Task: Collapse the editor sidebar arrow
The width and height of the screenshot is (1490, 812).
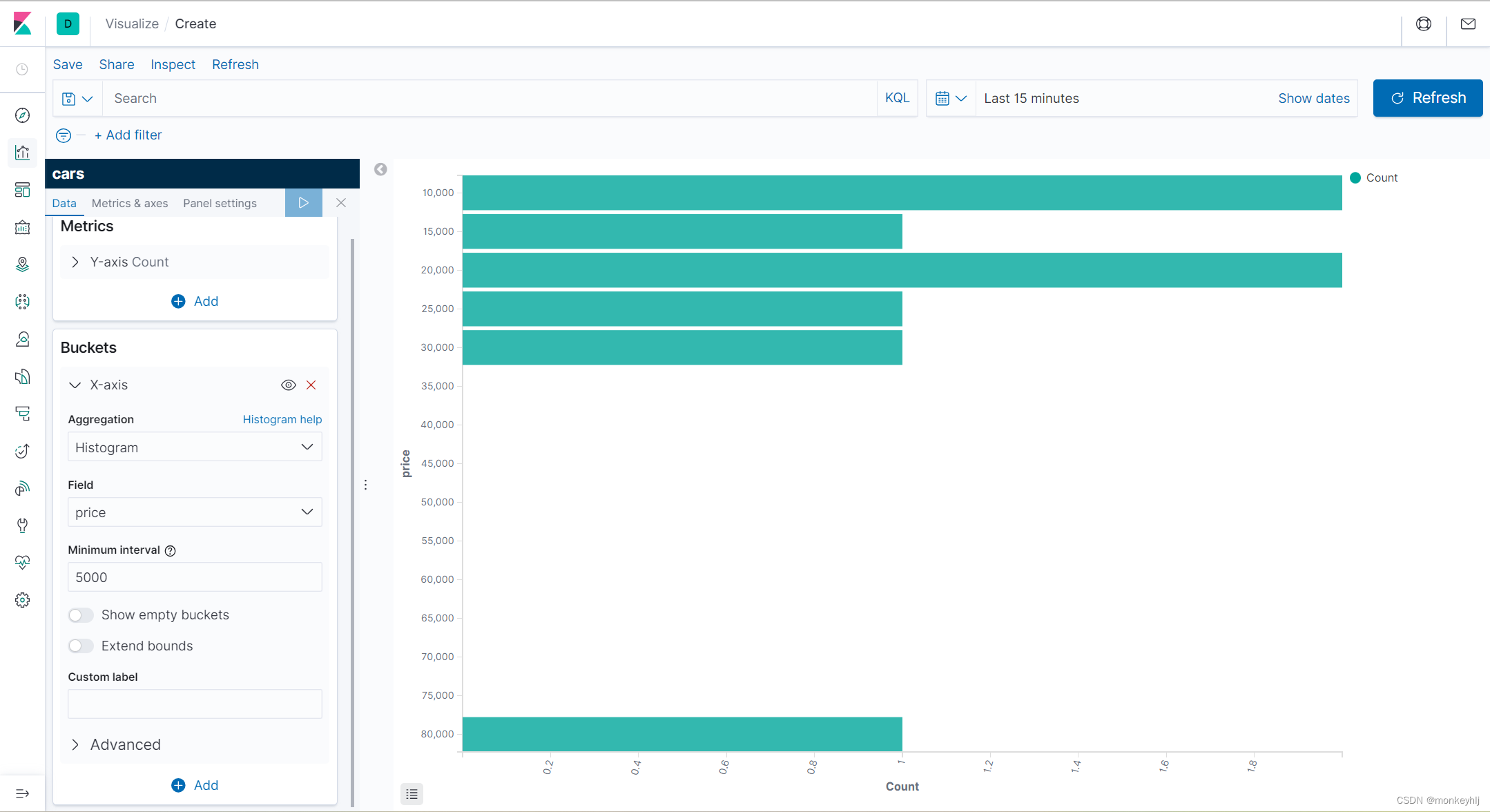Action: (380, 169)
